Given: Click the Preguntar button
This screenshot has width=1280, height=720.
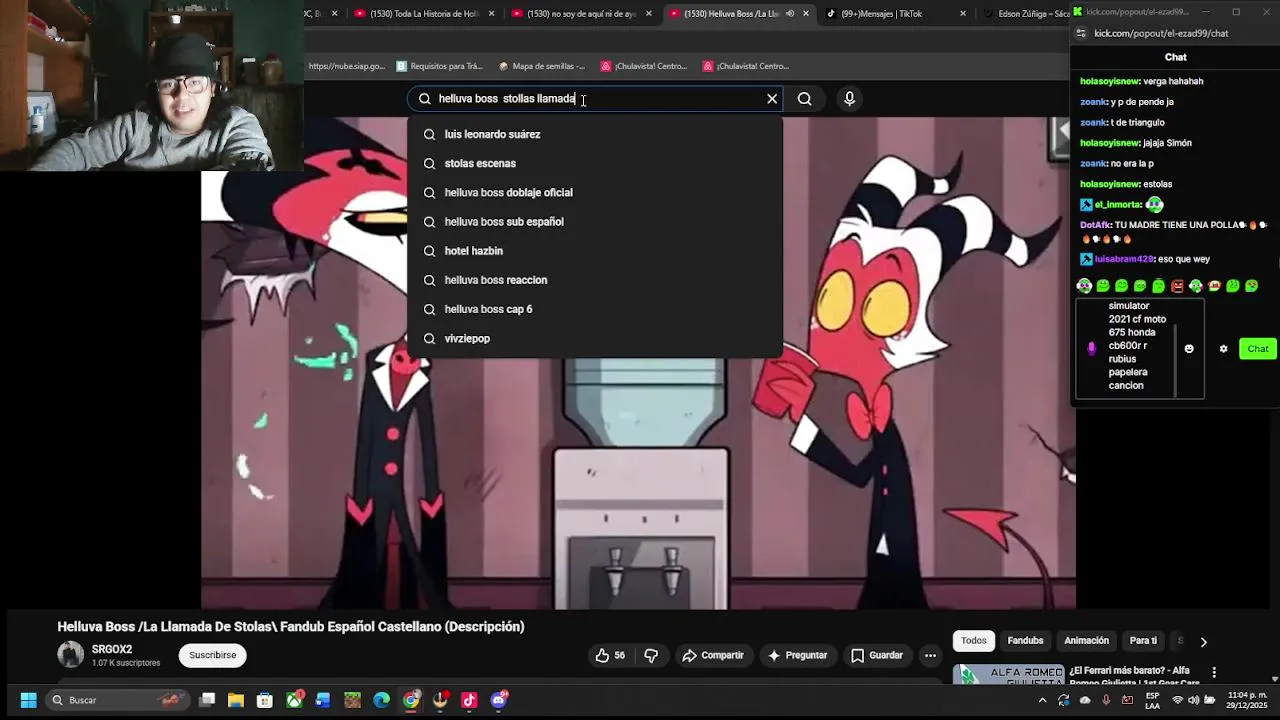Looking at the screenshot, I should point(797,655).
